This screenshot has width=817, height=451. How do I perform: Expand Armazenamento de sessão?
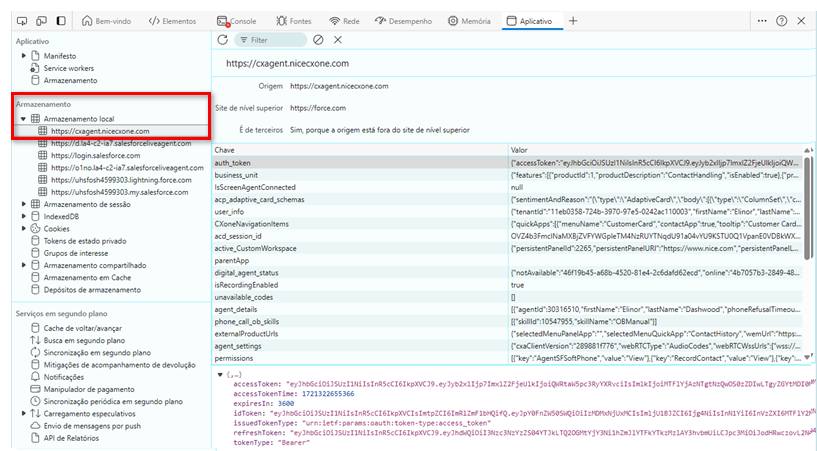24,204
